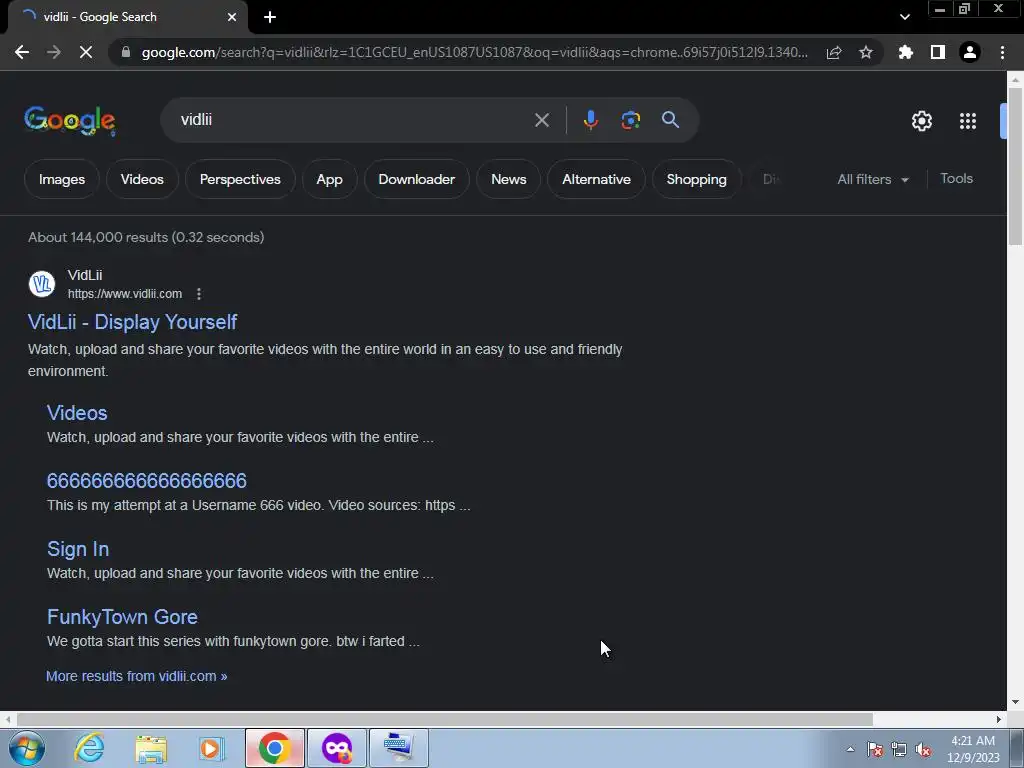Viewport: 1024px width, 768px height.
Task: Switch to the News filter
Action: point(508,179)
